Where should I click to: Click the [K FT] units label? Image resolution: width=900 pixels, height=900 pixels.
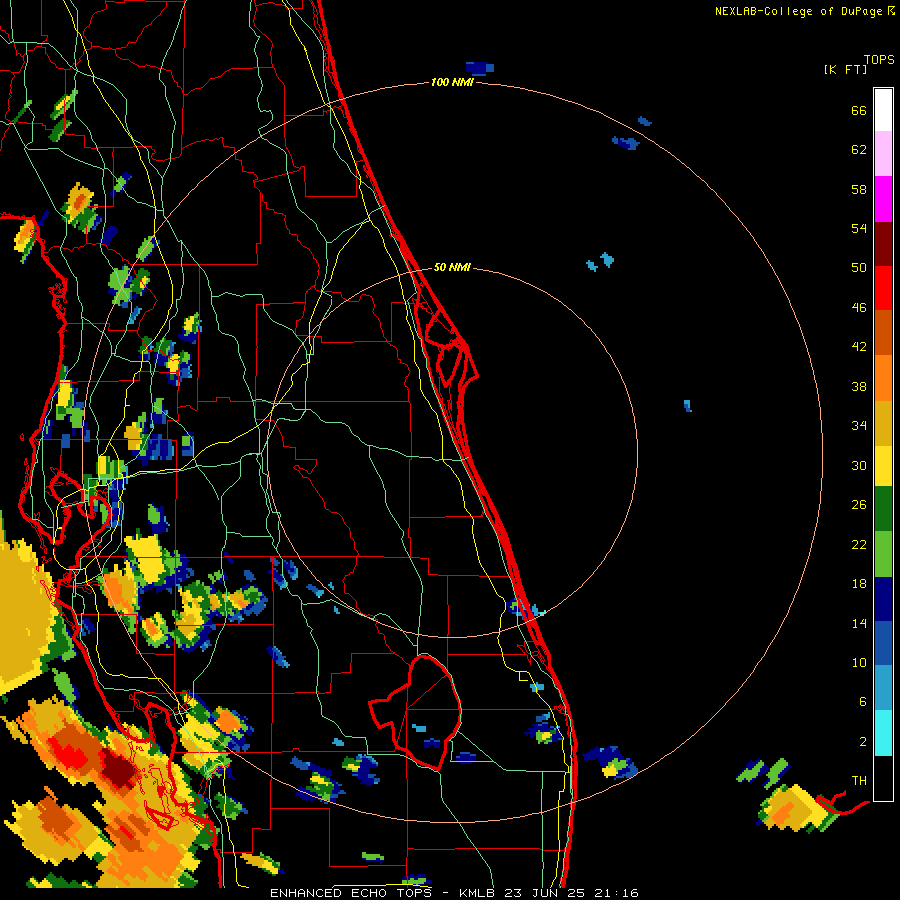tap(845, 70)
